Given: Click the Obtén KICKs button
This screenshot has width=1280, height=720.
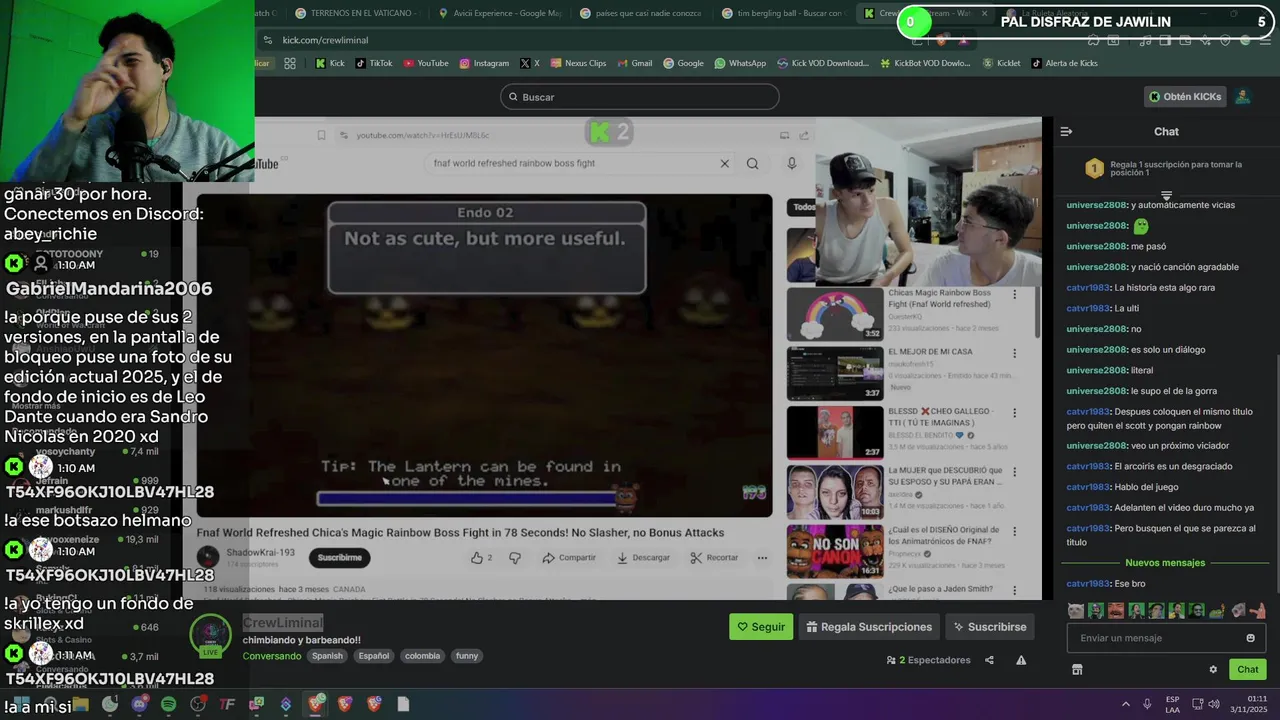Looking at the screenshot, I should pyautogui.click(x=1185, y=97).
